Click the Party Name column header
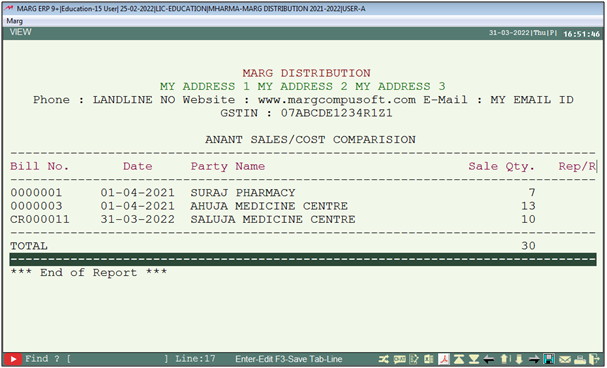 coord(228,166)
